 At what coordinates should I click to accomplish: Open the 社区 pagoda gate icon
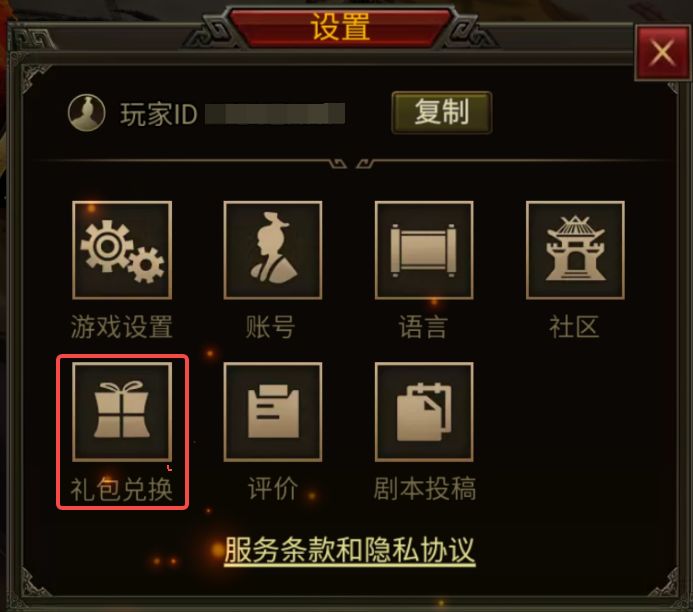575,250
